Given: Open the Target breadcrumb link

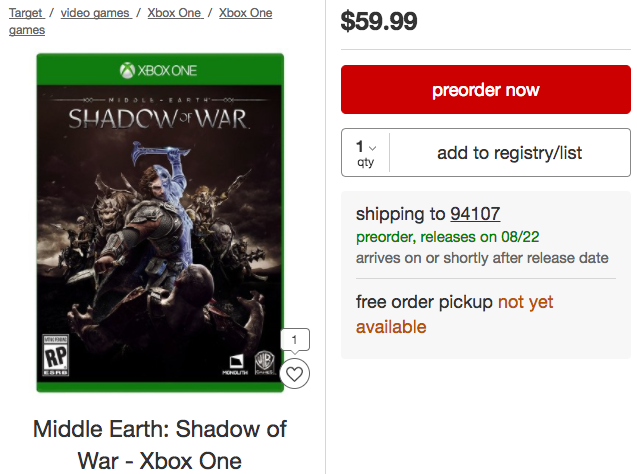Looking at the screenshot, I should [x=26, y=13].
